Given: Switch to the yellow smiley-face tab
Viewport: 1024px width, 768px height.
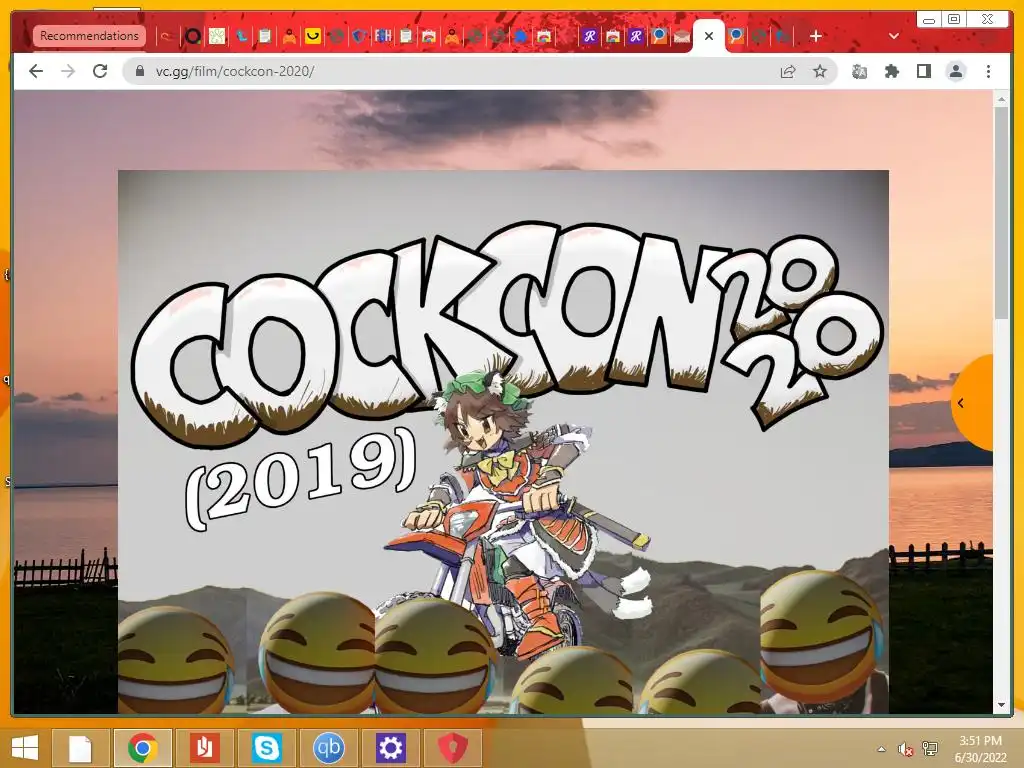Looking at the screenshot, I should (x=313, y=36).
